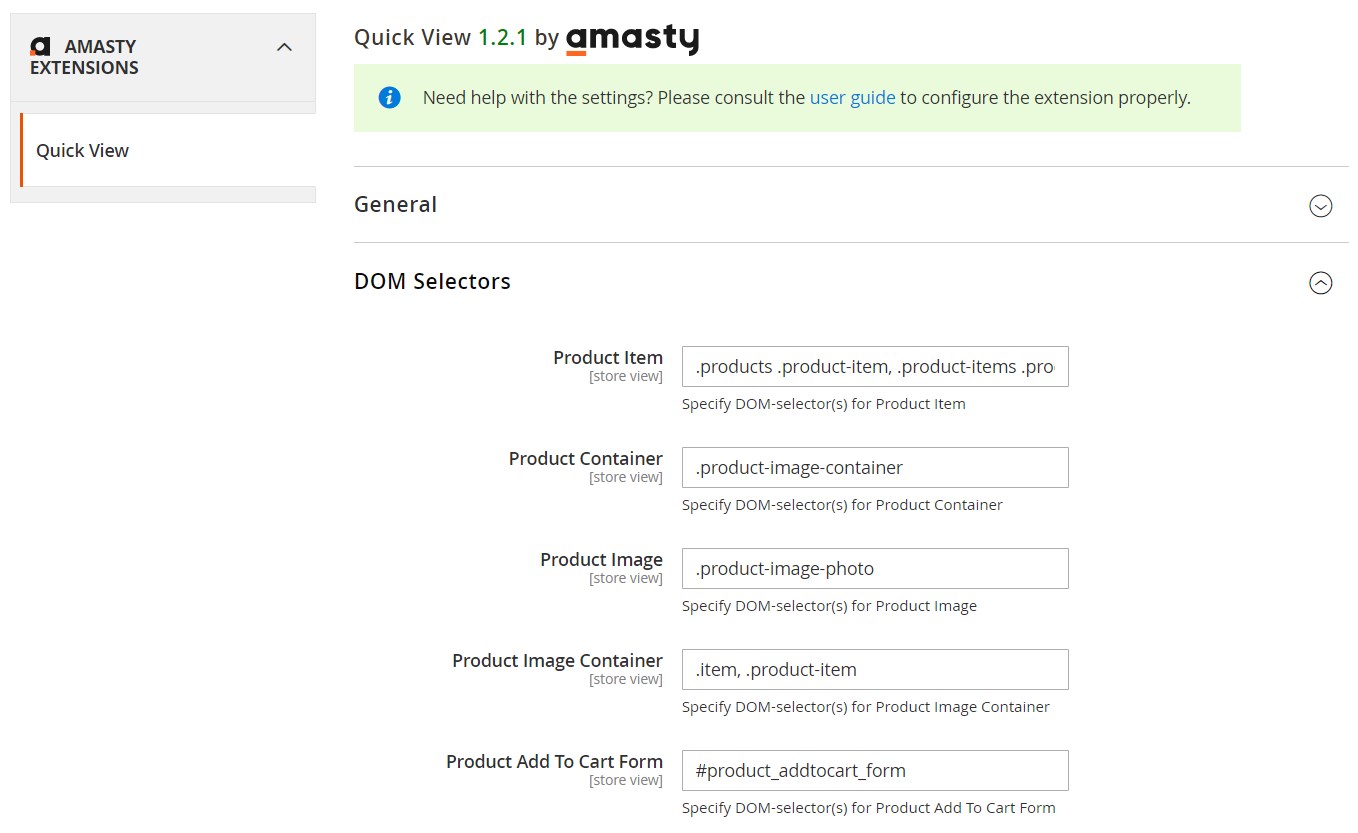Collapse the Amasty Extensions sidebar chevron
Viewport: 1358px width, 833px height.
coord(285,47)
